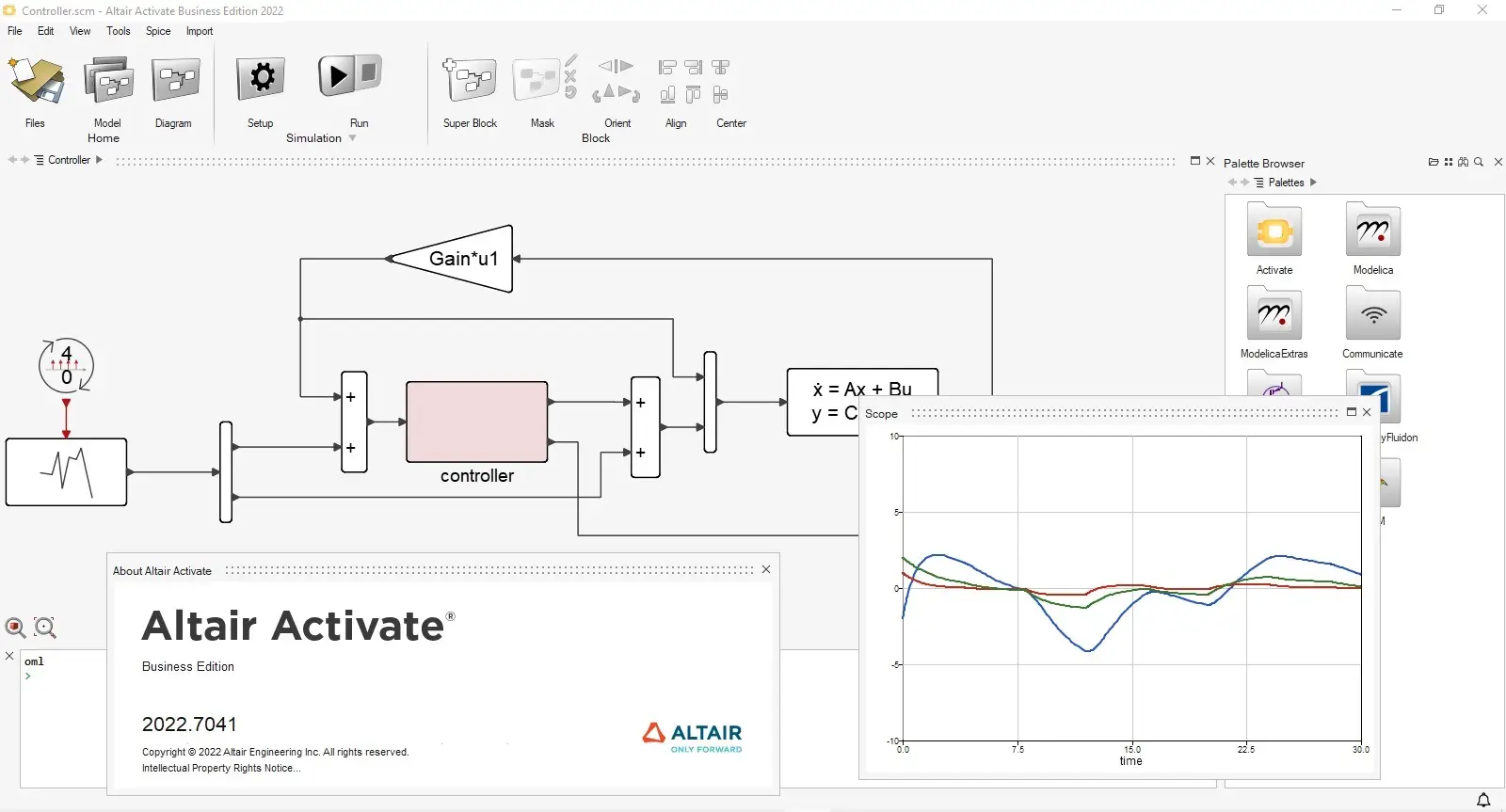Click the rotate left orient icon
The image size is (1506, 812).
pyautogui.click(x=602, y=93)
